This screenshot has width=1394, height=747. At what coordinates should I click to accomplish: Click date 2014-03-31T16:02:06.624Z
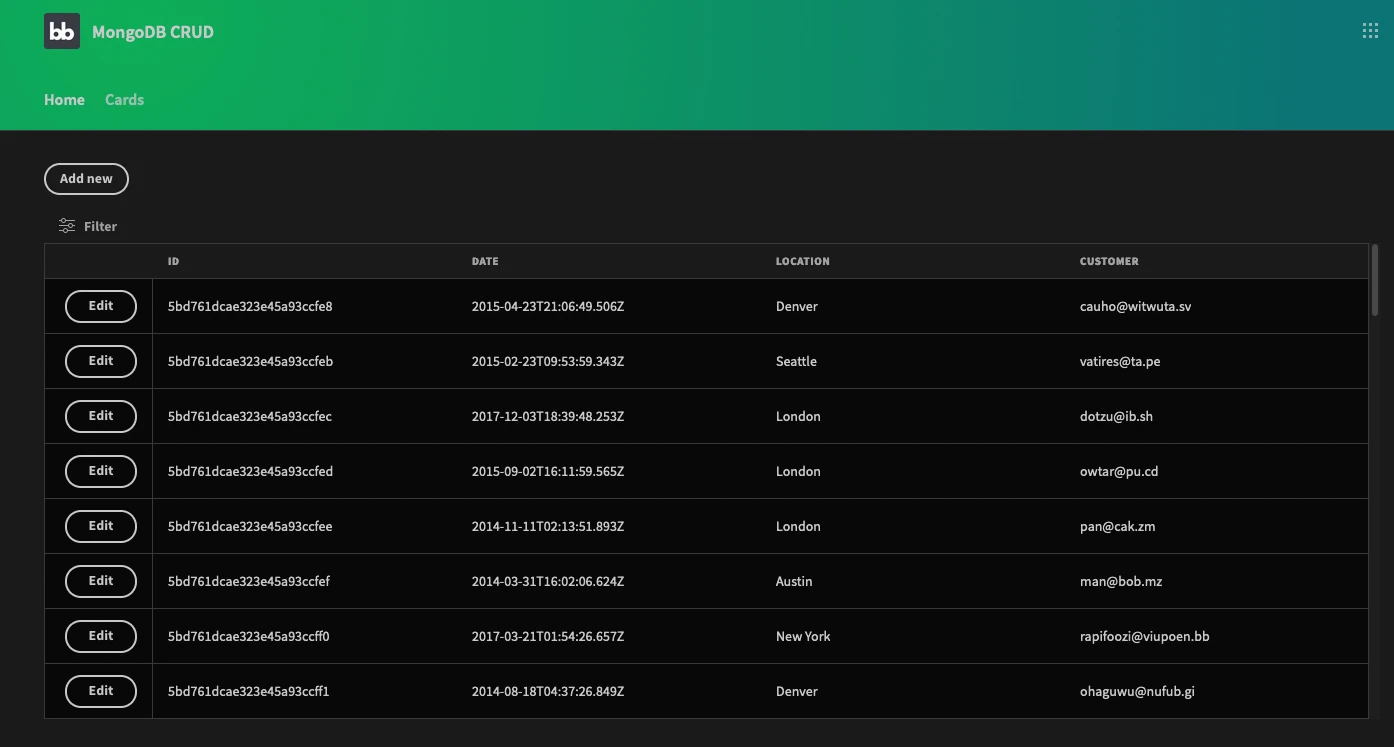tap(548, 581)
